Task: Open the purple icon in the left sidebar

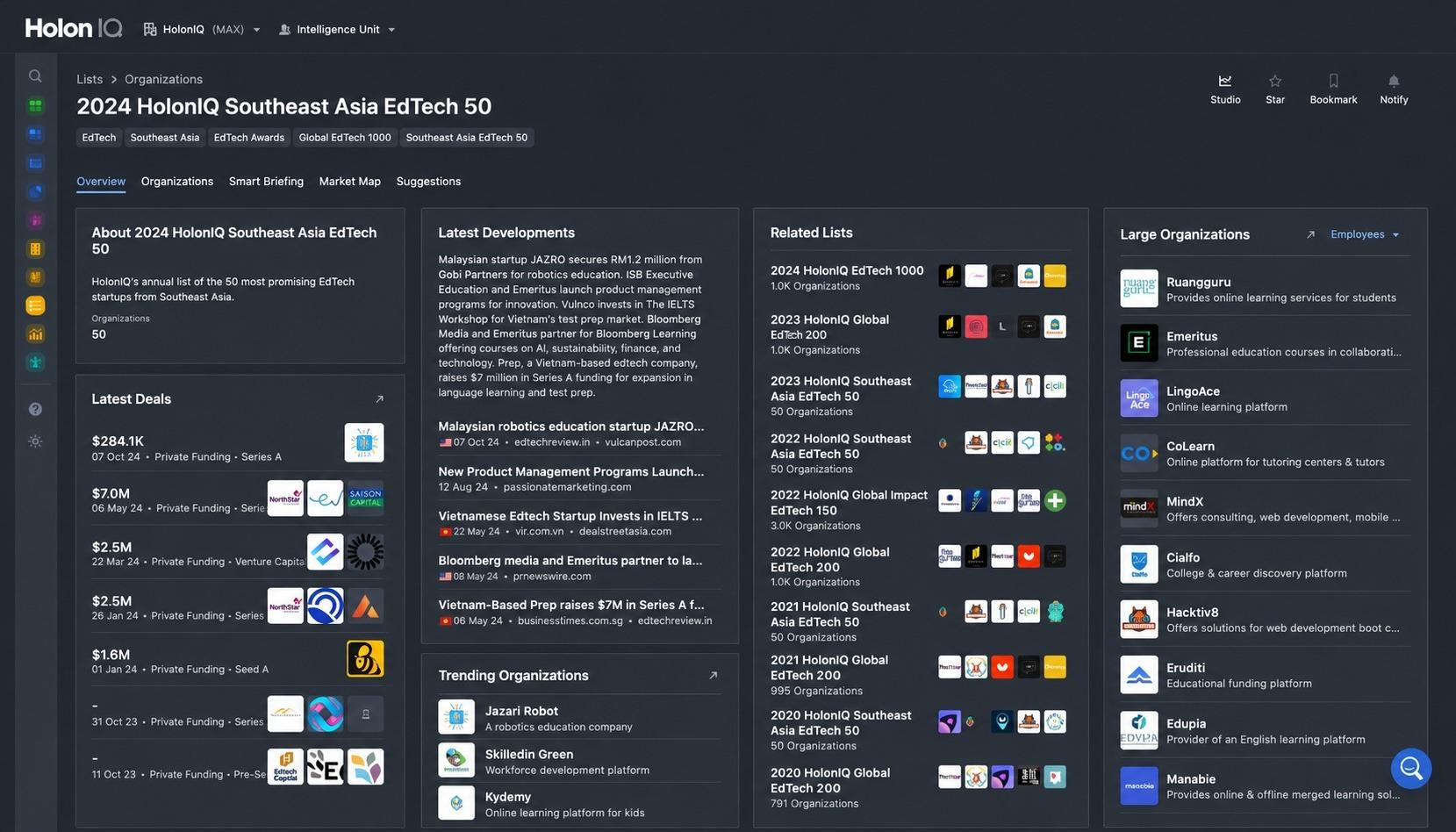Action: 35,220
